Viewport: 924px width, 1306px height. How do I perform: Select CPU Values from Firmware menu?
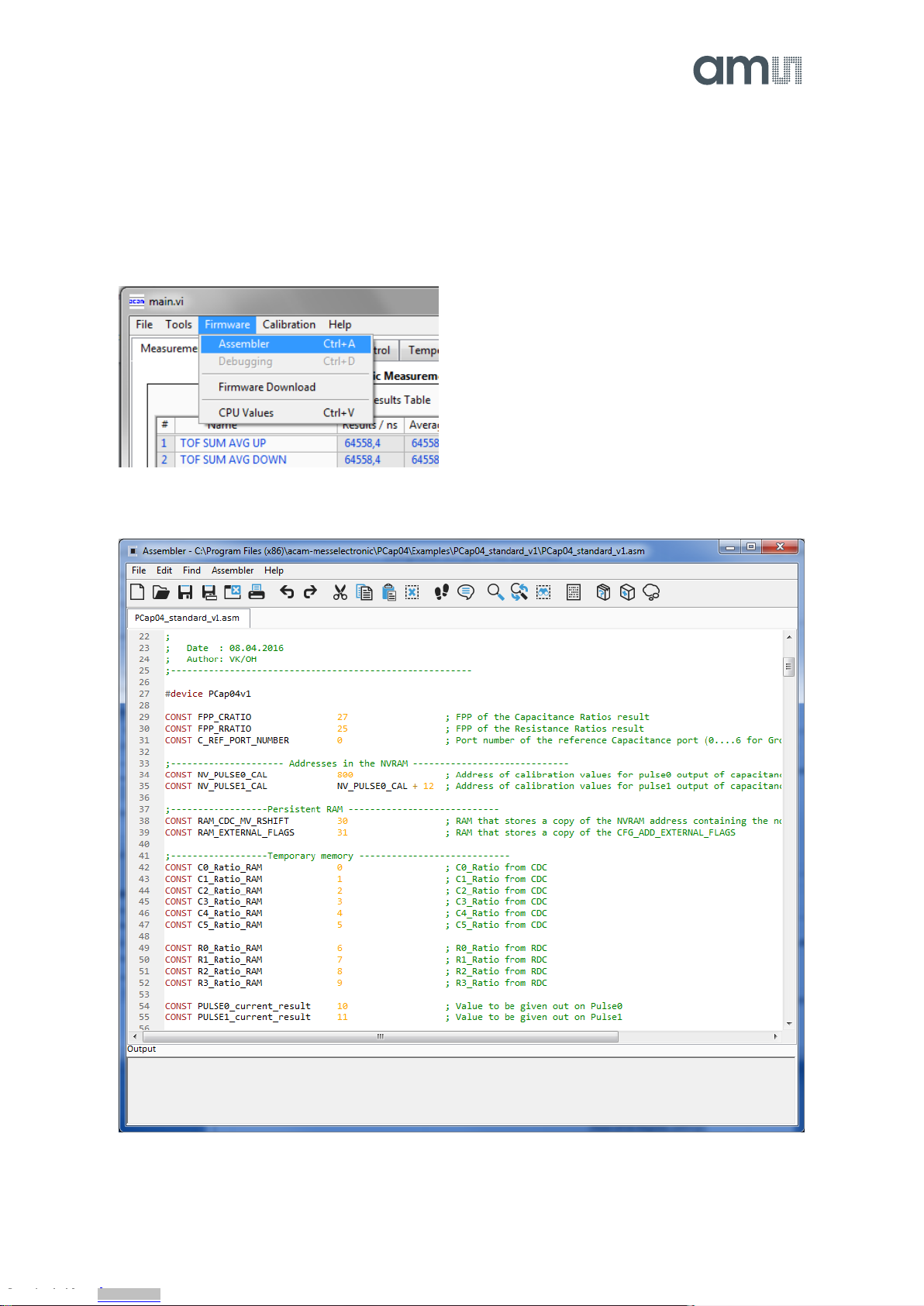[286, 413]
